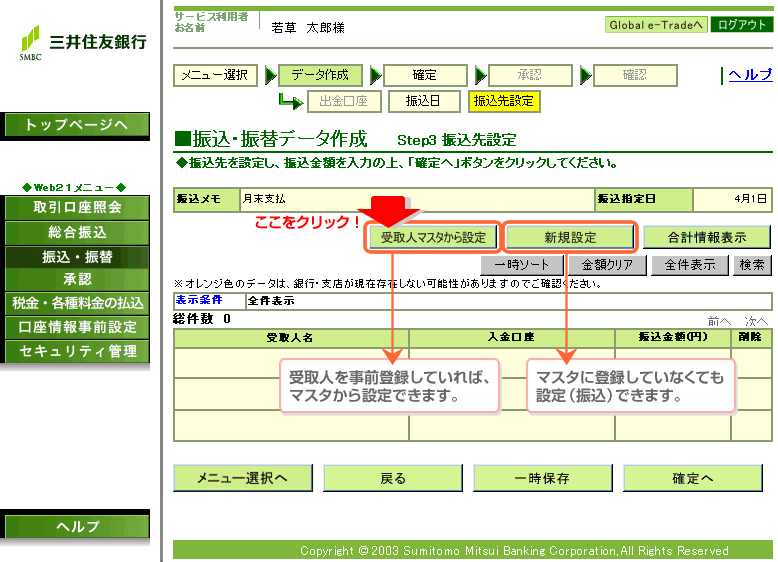
Task: Select 振込・振替 menu item
Action: point(77,257)
